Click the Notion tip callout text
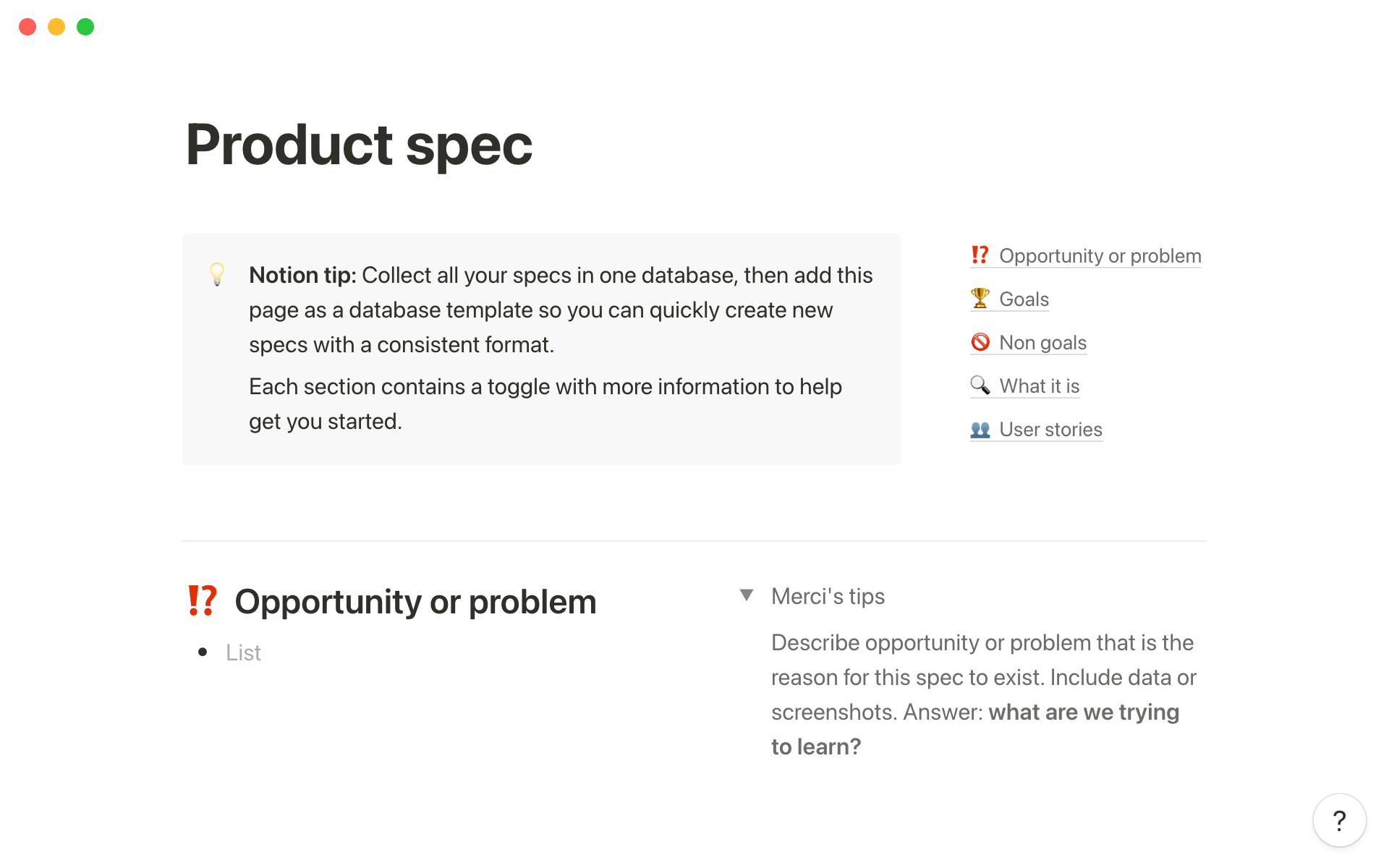 click(561, 310)
